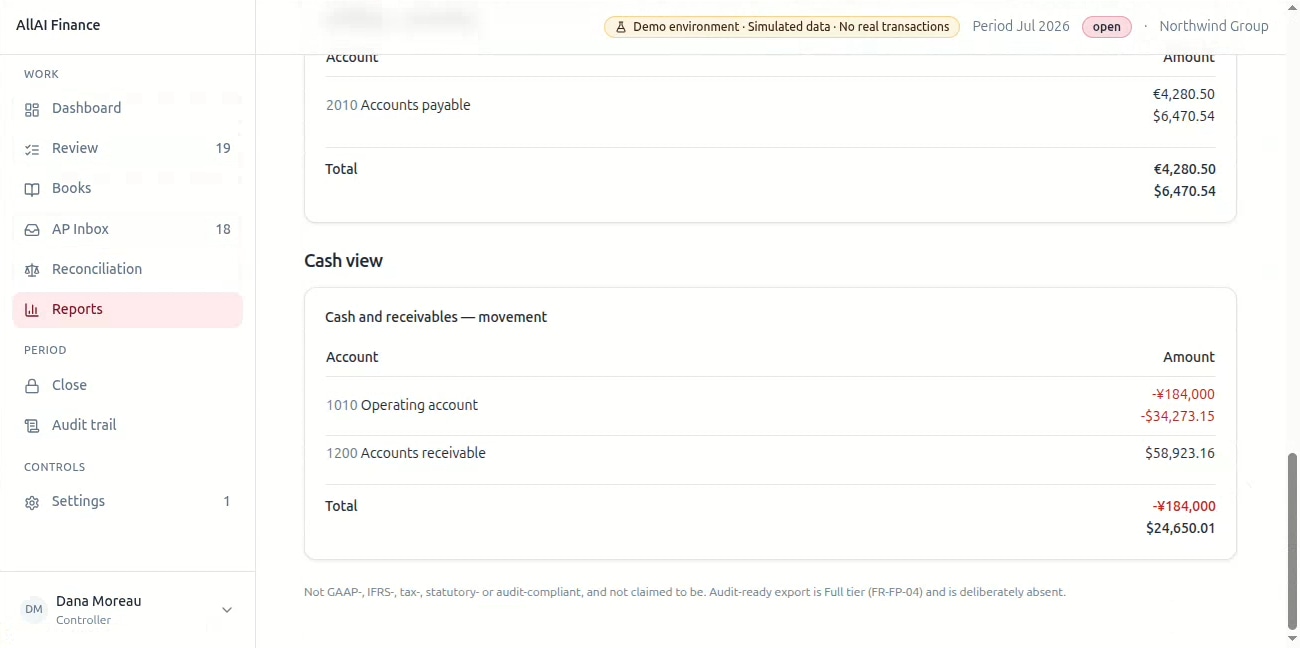Click the DM user avatar

click(x=34, y=610)
